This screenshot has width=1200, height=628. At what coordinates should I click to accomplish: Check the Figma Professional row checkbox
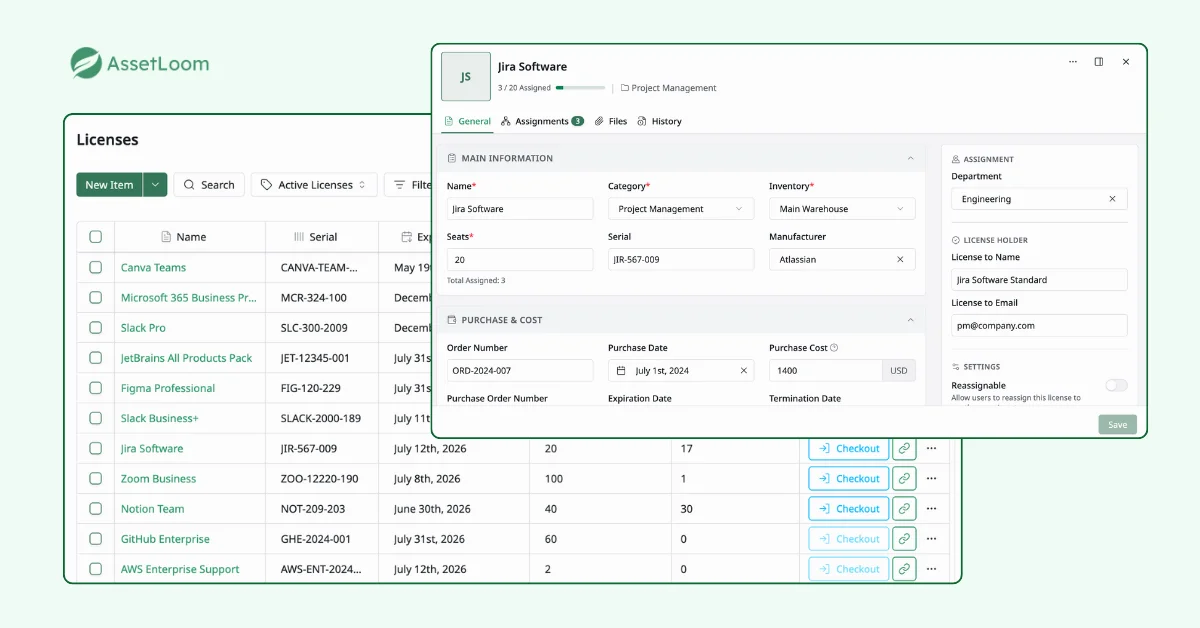96,388
